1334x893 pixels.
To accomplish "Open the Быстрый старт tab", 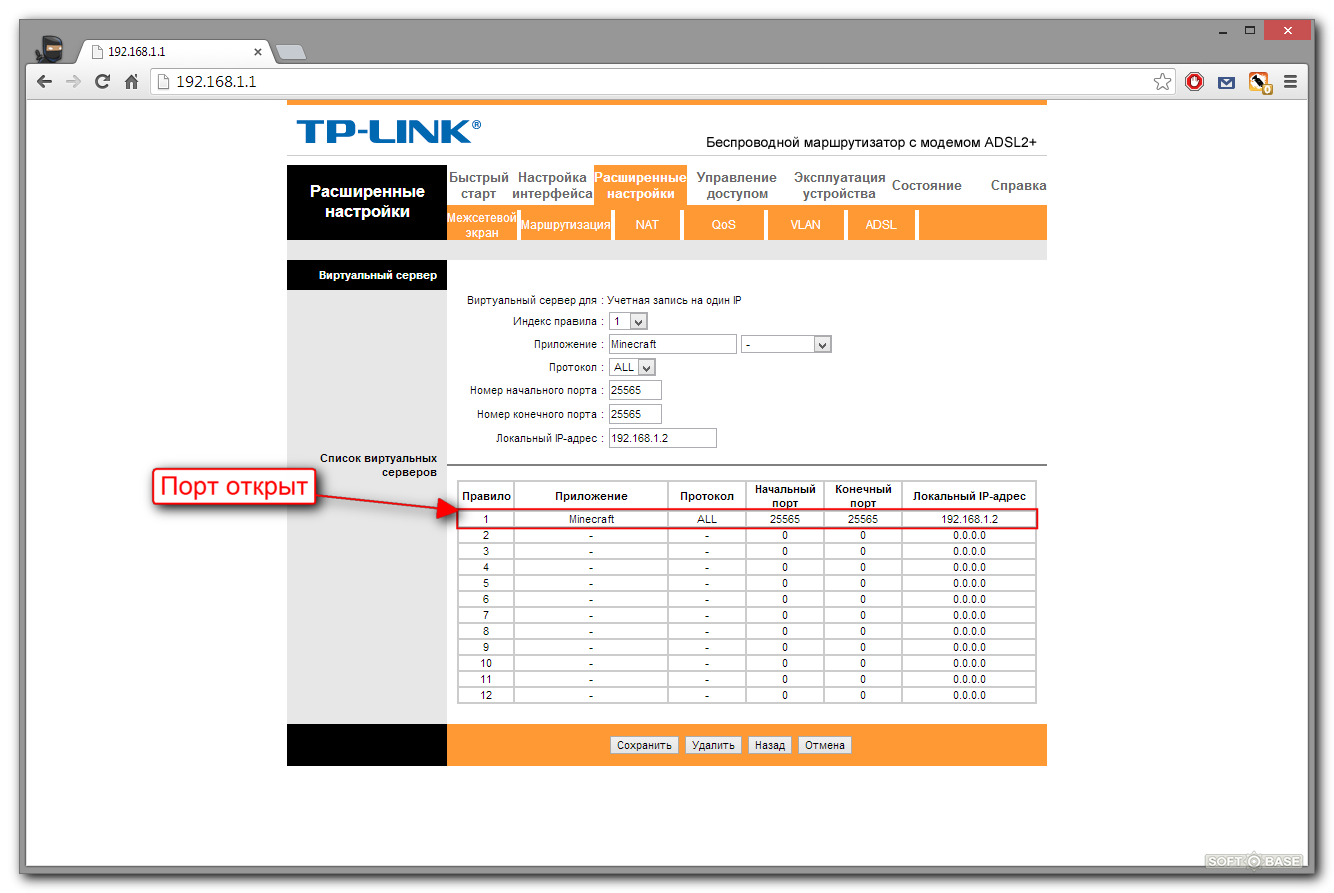I will (479, 185).
